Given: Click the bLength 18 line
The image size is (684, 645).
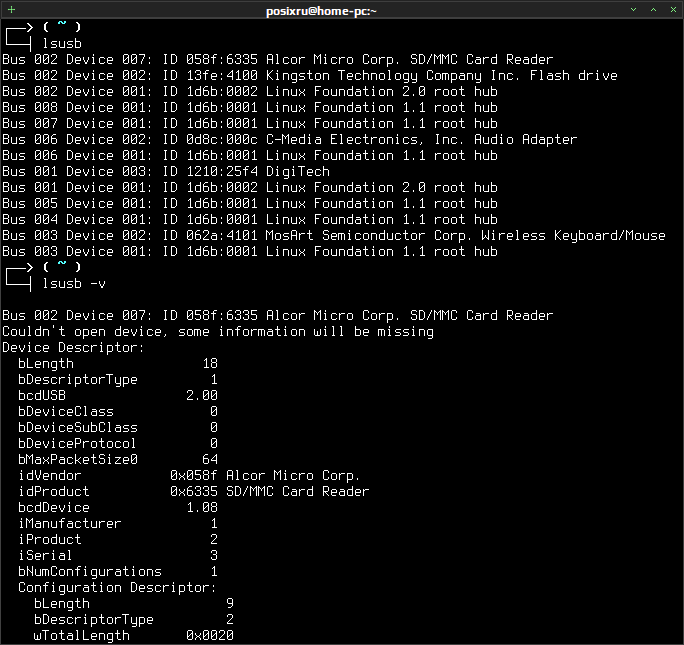Looking at the screenshot, I should coord(118,364).
